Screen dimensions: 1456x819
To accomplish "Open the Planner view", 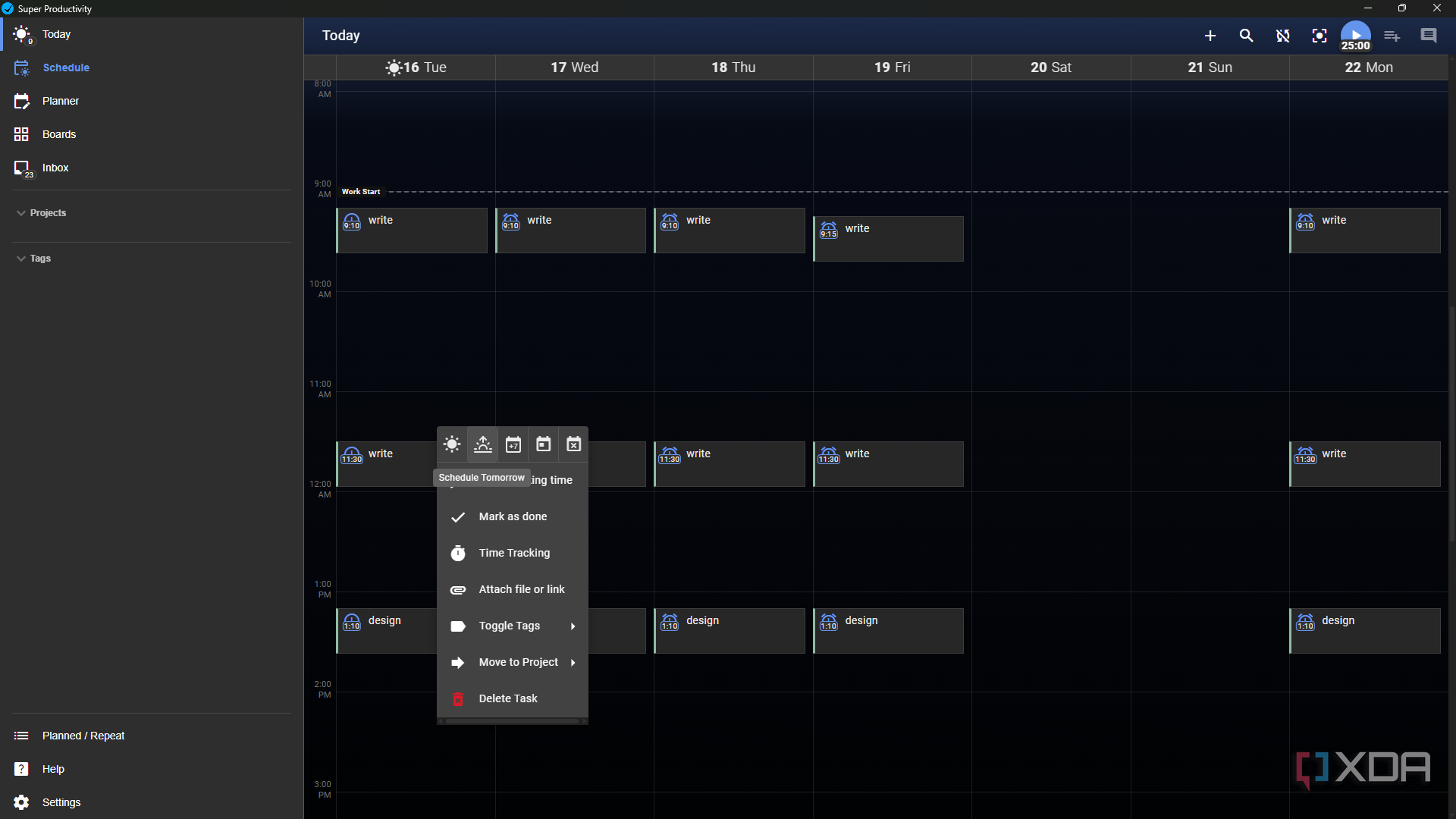I will click(x=152, y=101).
